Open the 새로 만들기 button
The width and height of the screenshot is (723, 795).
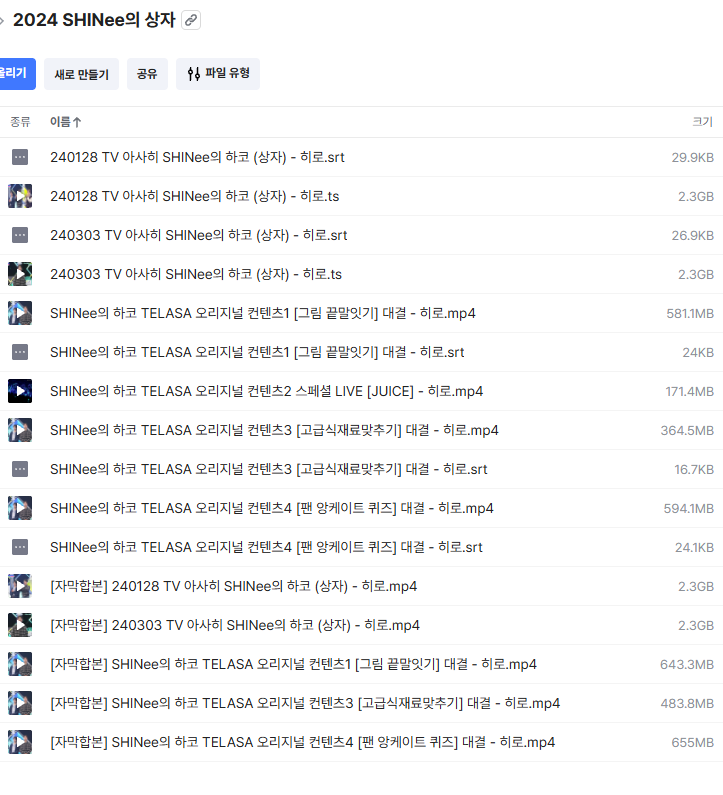tap(81, 74)
